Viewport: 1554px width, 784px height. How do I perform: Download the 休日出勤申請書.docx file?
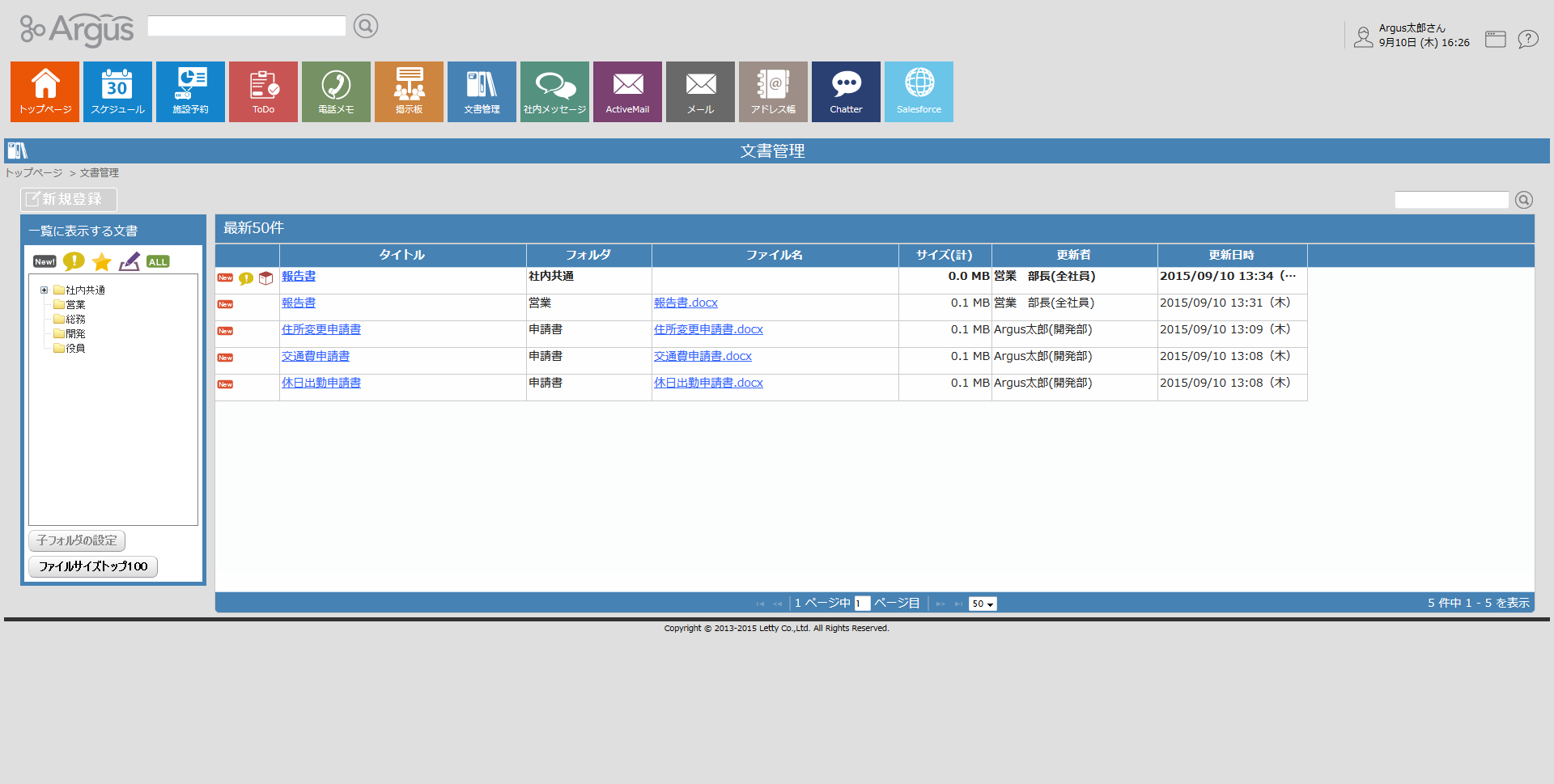click(x=708, y=383)
